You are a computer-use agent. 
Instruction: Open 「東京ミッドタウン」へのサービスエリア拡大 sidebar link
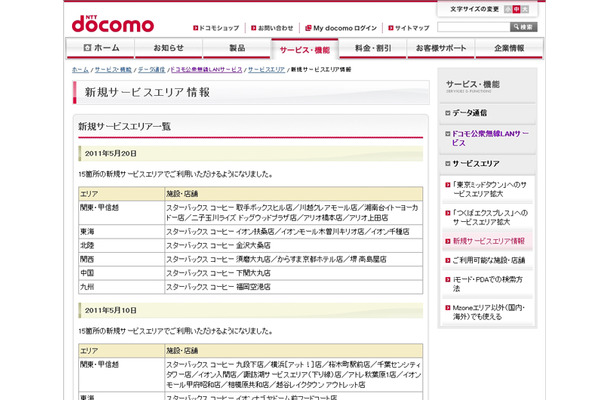pyautogui.click(x=487, y=189)
